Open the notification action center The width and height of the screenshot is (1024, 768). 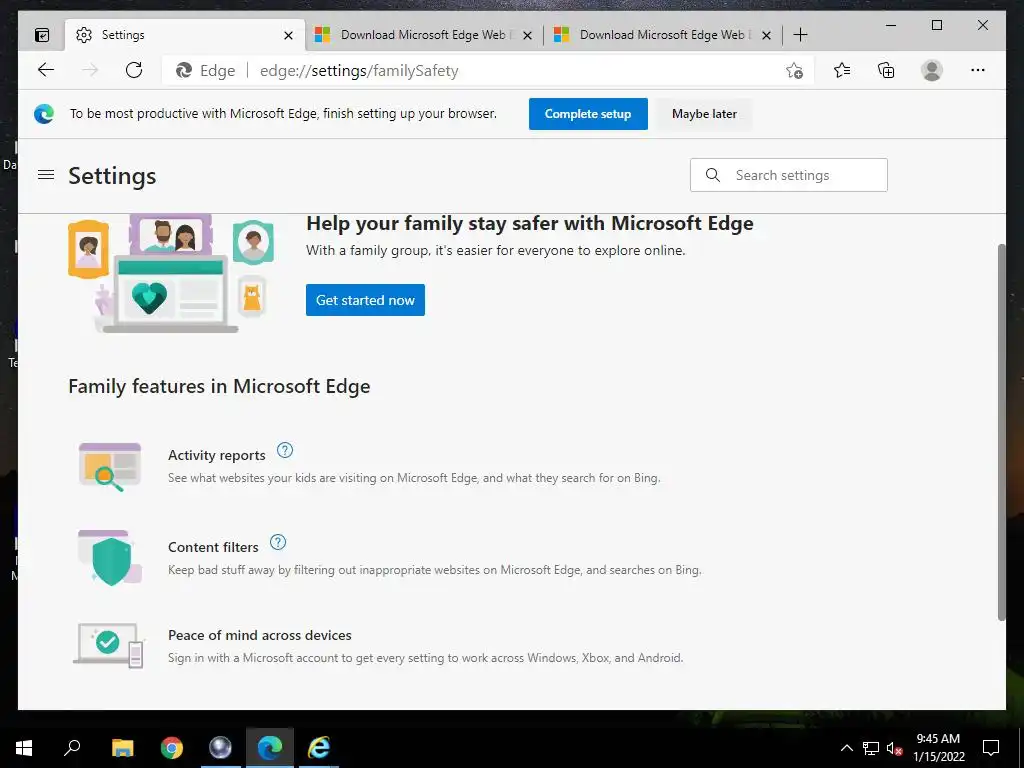(x=991, y=748)
